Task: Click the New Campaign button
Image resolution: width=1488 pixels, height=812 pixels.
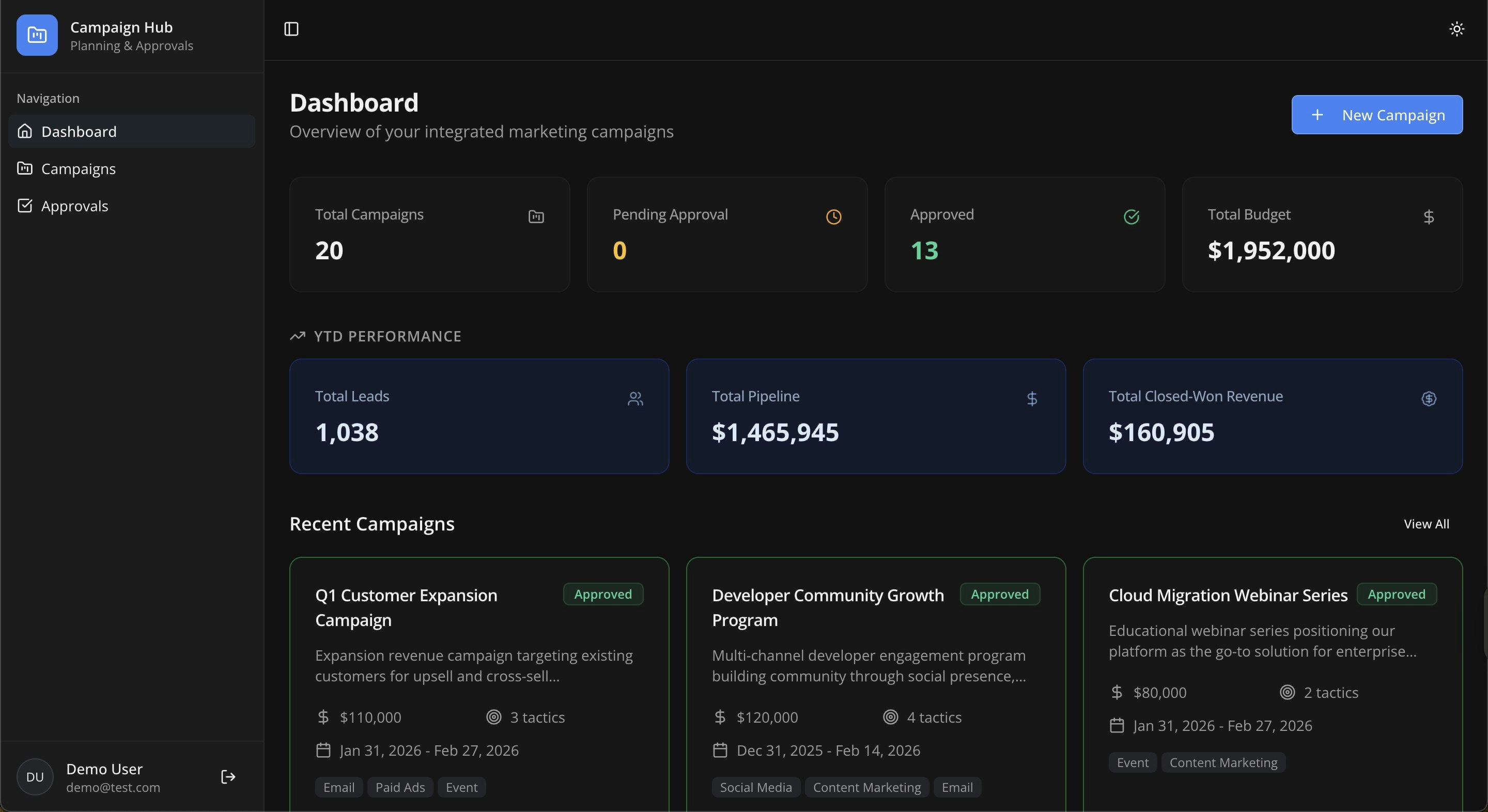Action: point(1376,114)
